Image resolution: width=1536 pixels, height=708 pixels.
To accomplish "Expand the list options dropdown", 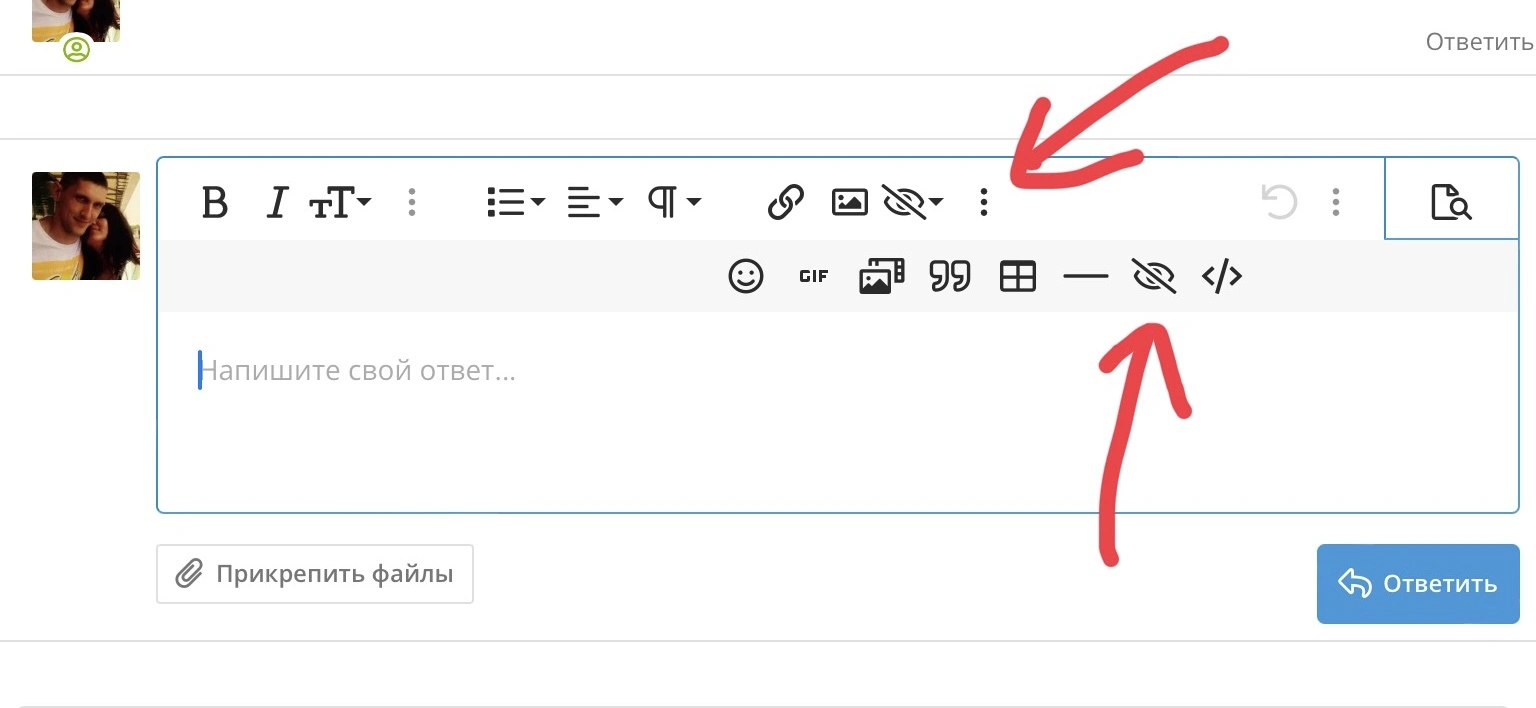I will [x=516, y=203].
